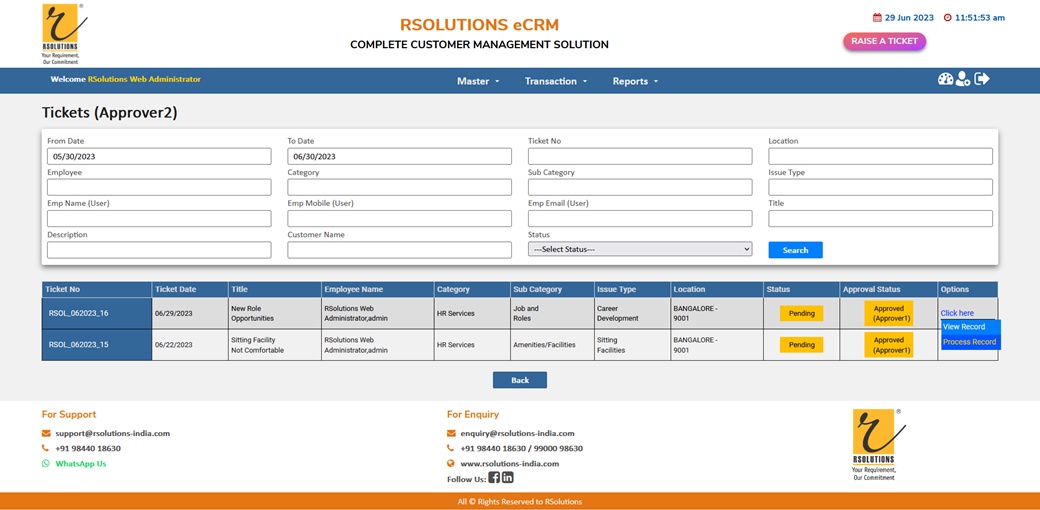Click the user settings profile icon
The image size is (1040, 510).
click(963, 79)
